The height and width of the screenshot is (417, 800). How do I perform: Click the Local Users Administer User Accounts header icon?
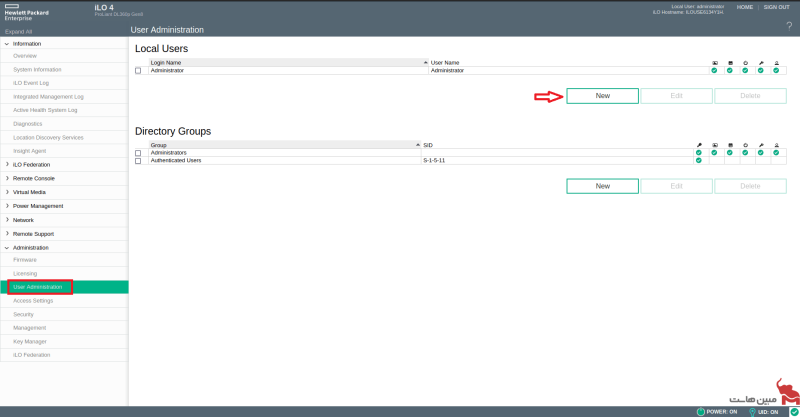click(x=776, y=63)
